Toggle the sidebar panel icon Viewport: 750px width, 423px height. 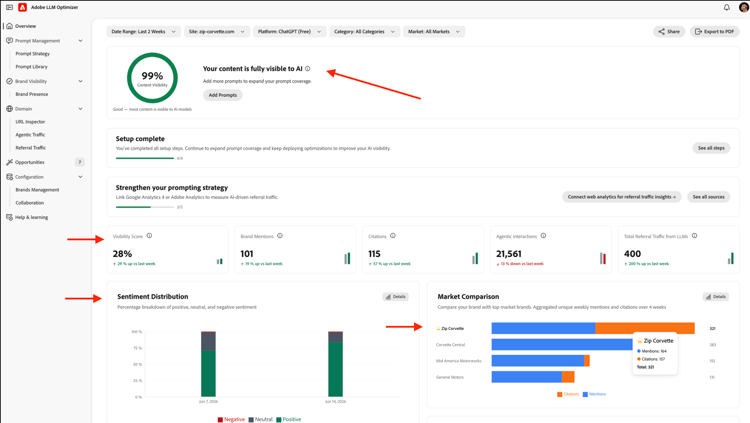tap(9, 7)
